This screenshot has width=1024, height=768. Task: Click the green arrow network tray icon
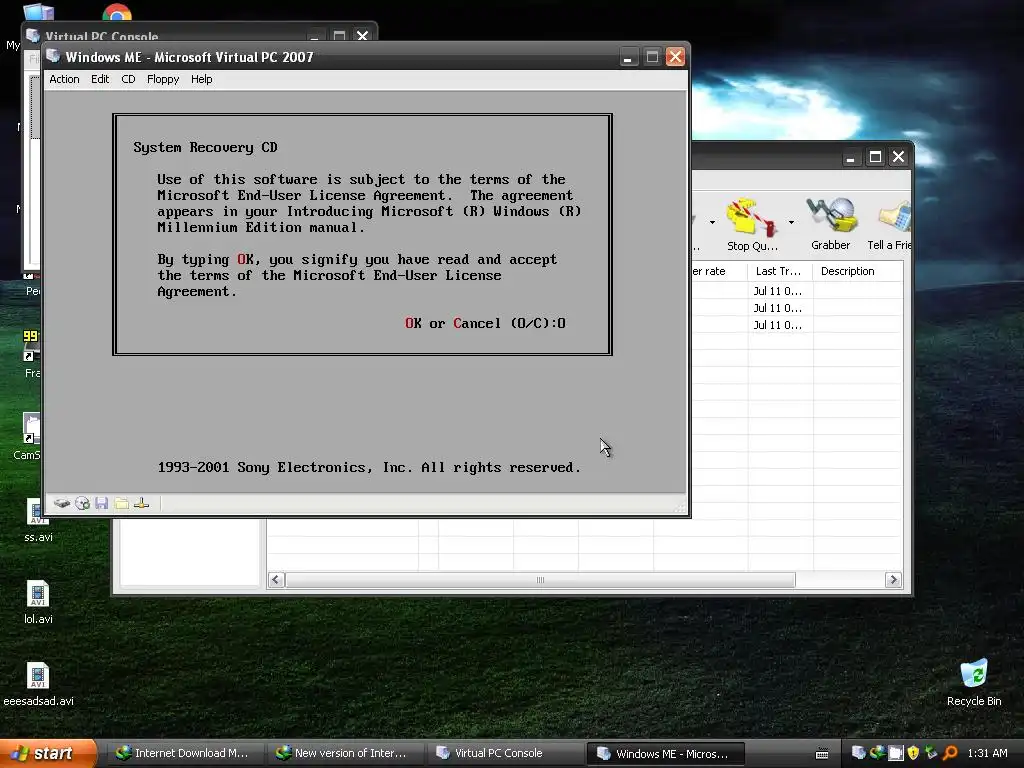(931, 753)
